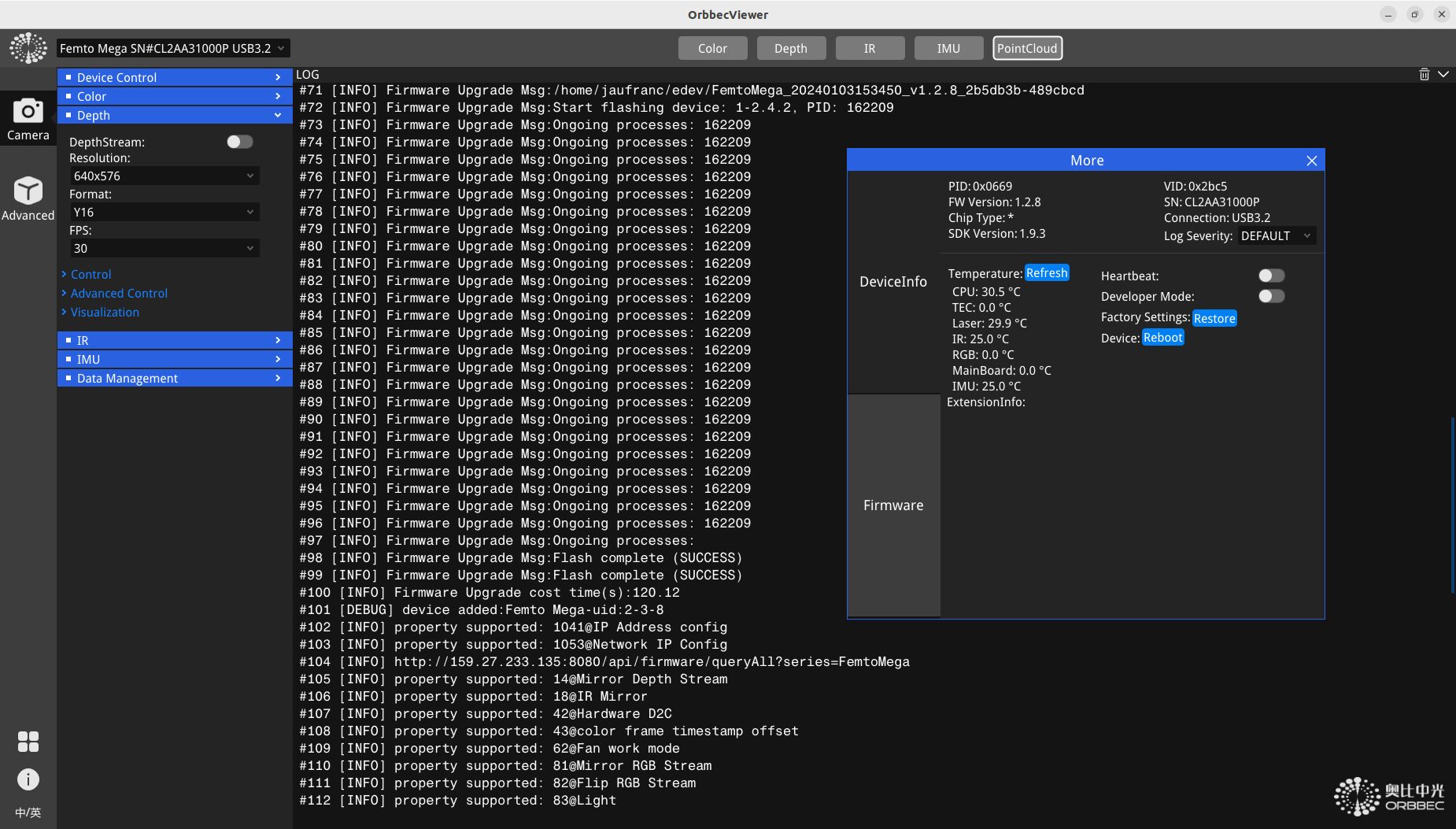Click the 'FW Version: 1.2.8' text

click(x=994, y=202)
